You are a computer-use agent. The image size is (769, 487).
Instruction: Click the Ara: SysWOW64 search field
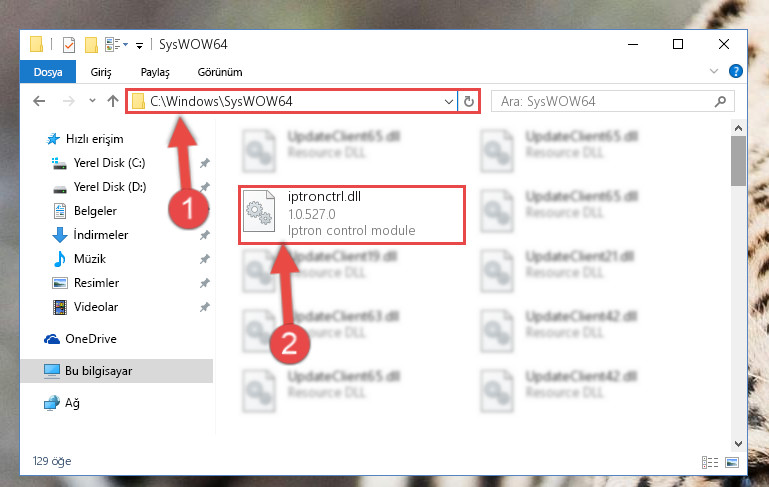point(613,102)
